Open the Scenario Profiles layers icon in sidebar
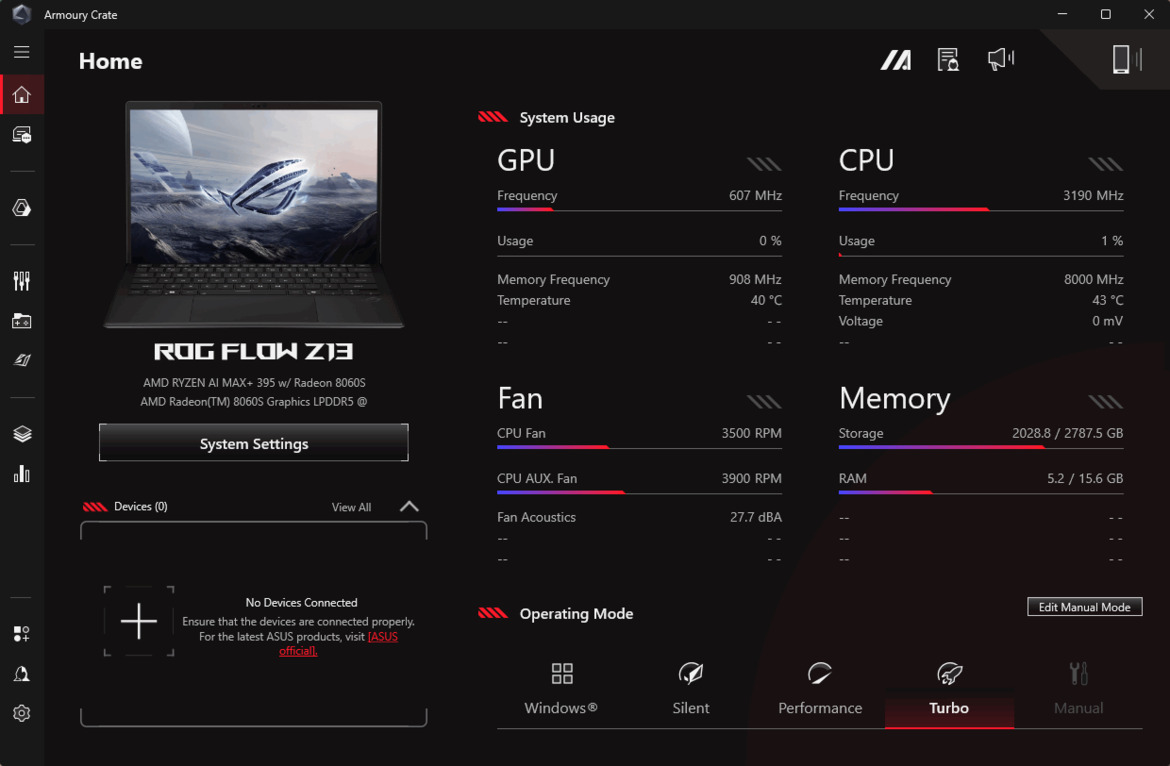 coord(21,433)
